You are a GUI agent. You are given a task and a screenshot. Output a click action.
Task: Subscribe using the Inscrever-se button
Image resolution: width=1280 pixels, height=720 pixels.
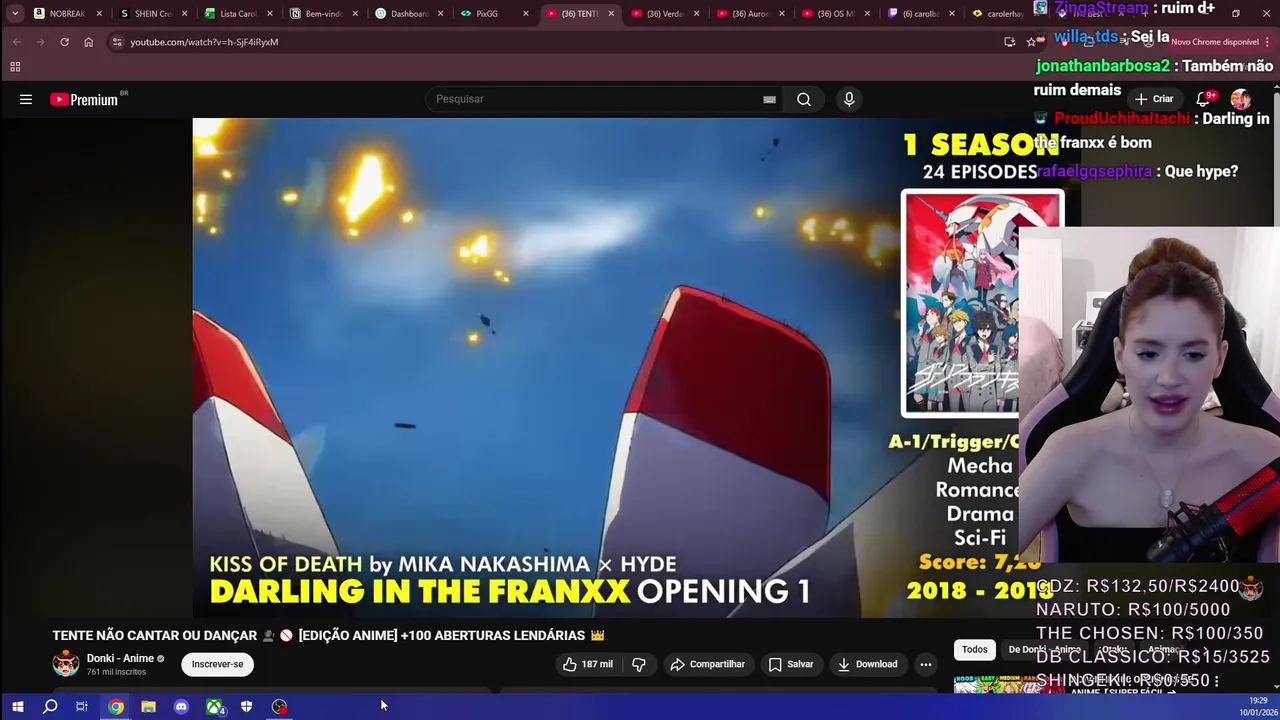tap(217, 664)
